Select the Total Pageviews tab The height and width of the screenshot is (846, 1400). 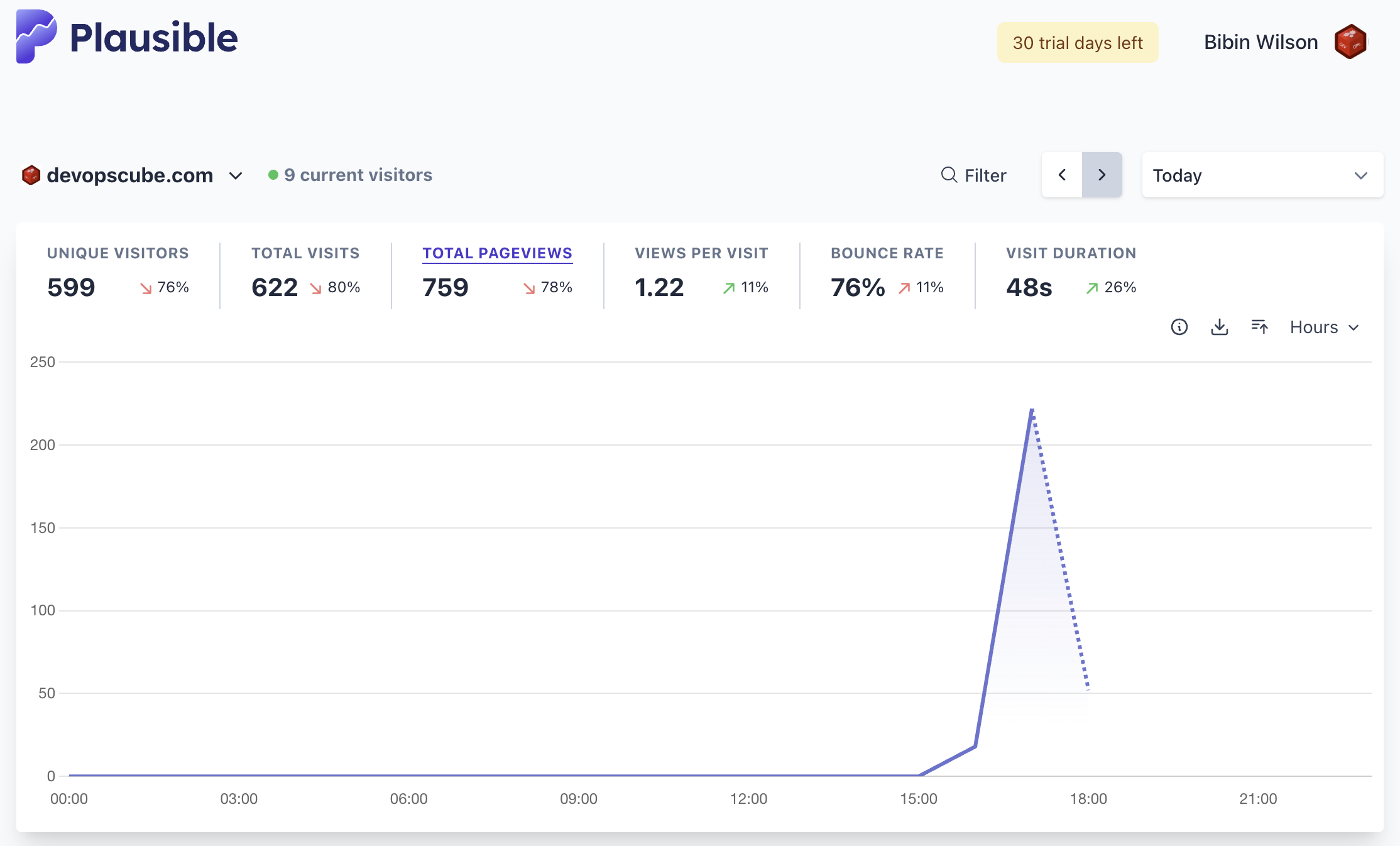496,253
